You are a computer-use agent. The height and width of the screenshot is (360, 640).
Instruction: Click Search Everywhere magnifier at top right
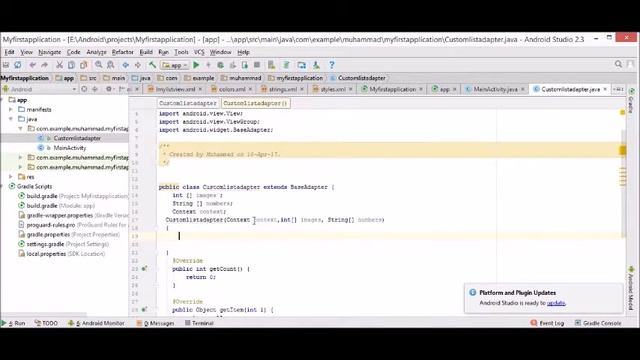[x=618, y=64]
